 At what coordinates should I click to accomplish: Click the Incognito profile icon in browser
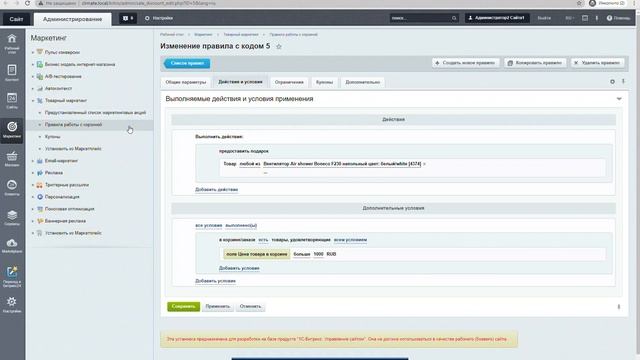pyautogui.click(x=592, y=3)
